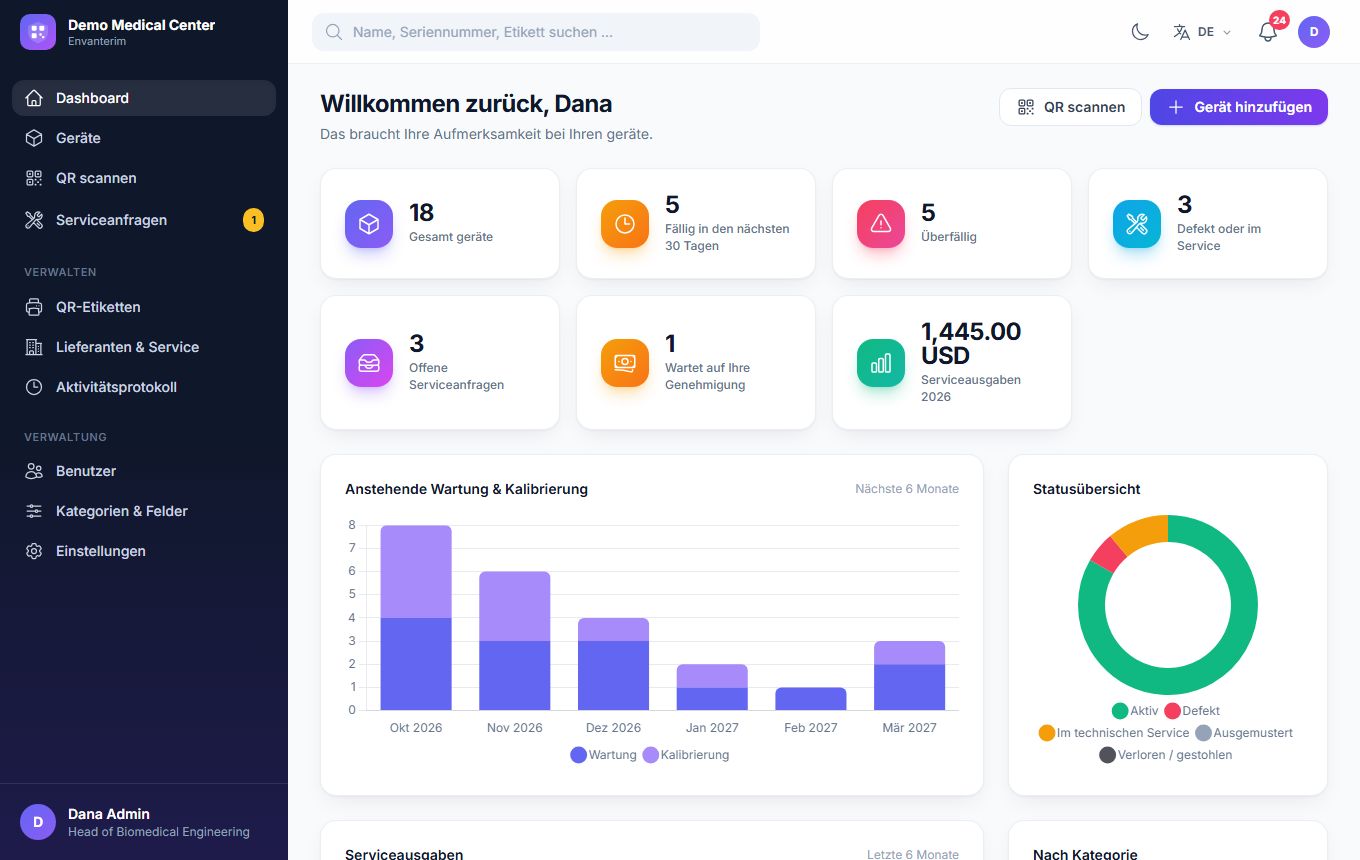Open Einstellungen via the gear icon
Screen dimensions: 1360x860
(34, 551)
